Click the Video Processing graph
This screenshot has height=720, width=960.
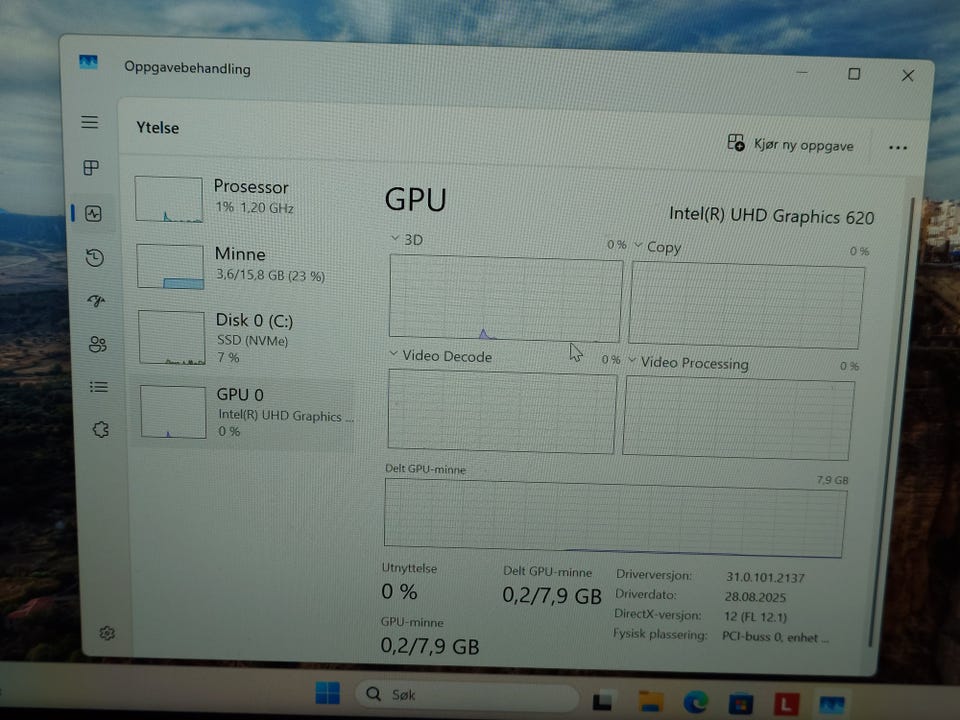click(738, 418)
